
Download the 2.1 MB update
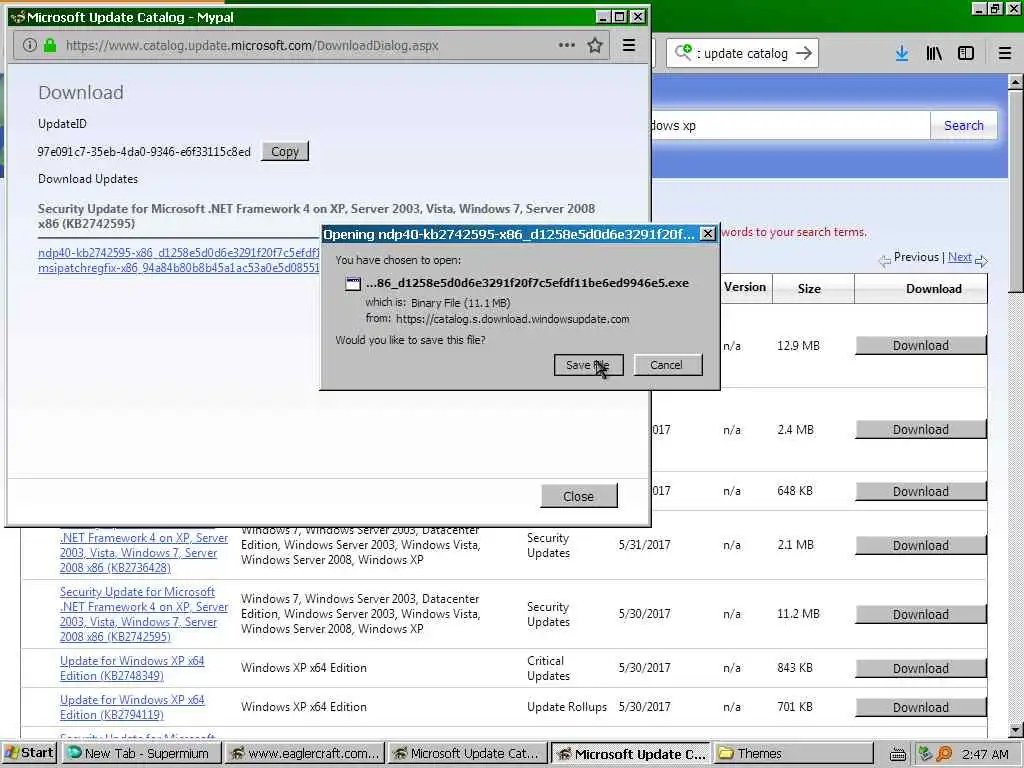pyautogui.click(x=921, y=545)
